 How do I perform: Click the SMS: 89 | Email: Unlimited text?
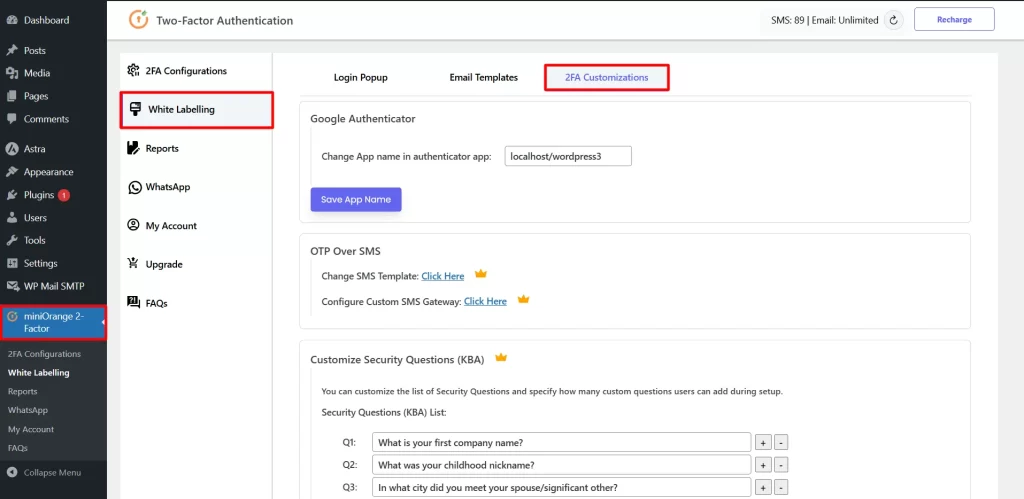[x=825, y=20]
